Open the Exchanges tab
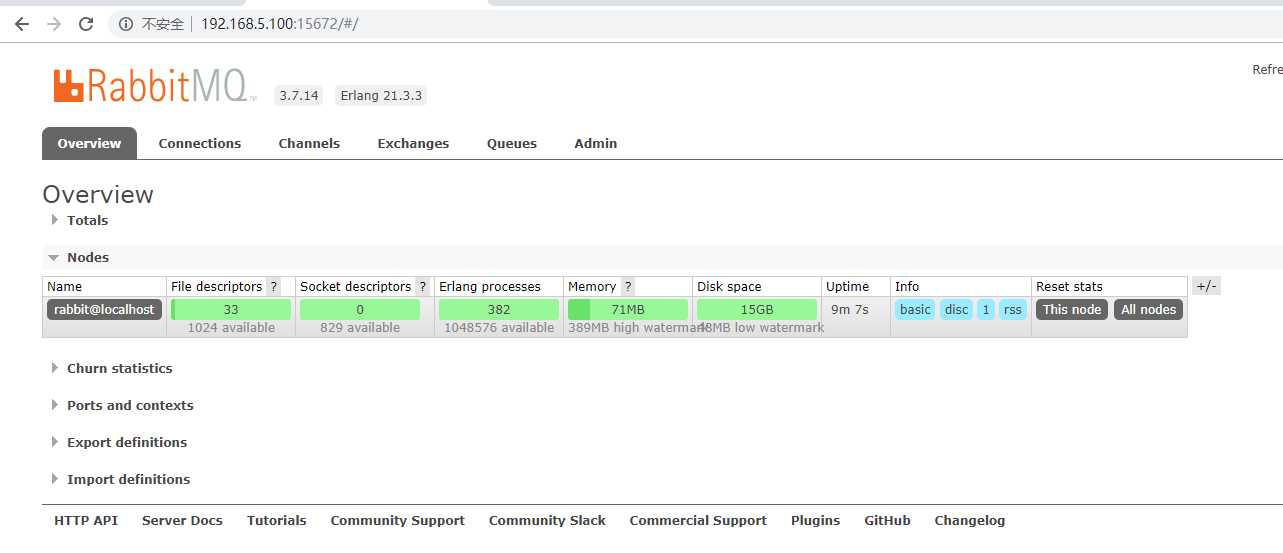Screen dimensions: 1283x553 [413, 143]
